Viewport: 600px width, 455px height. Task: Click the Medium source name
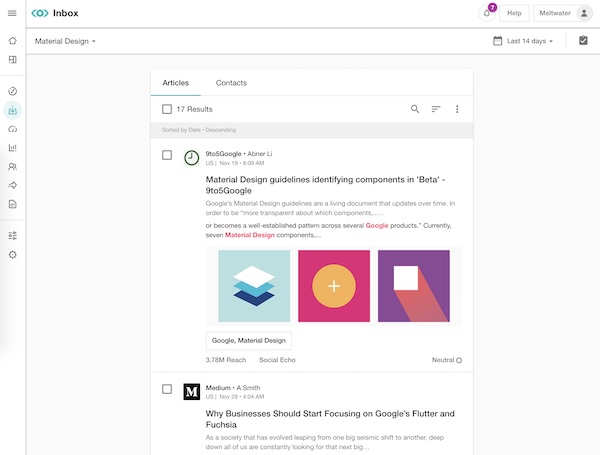[218, 388]
